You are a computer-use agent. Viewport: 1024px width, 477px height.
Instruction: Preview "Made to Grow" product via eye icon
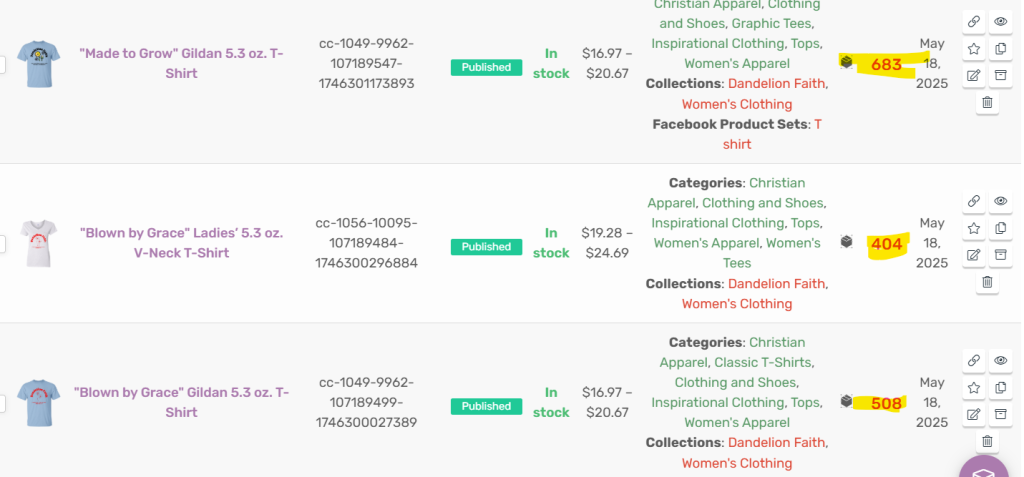click(1000, 22)
